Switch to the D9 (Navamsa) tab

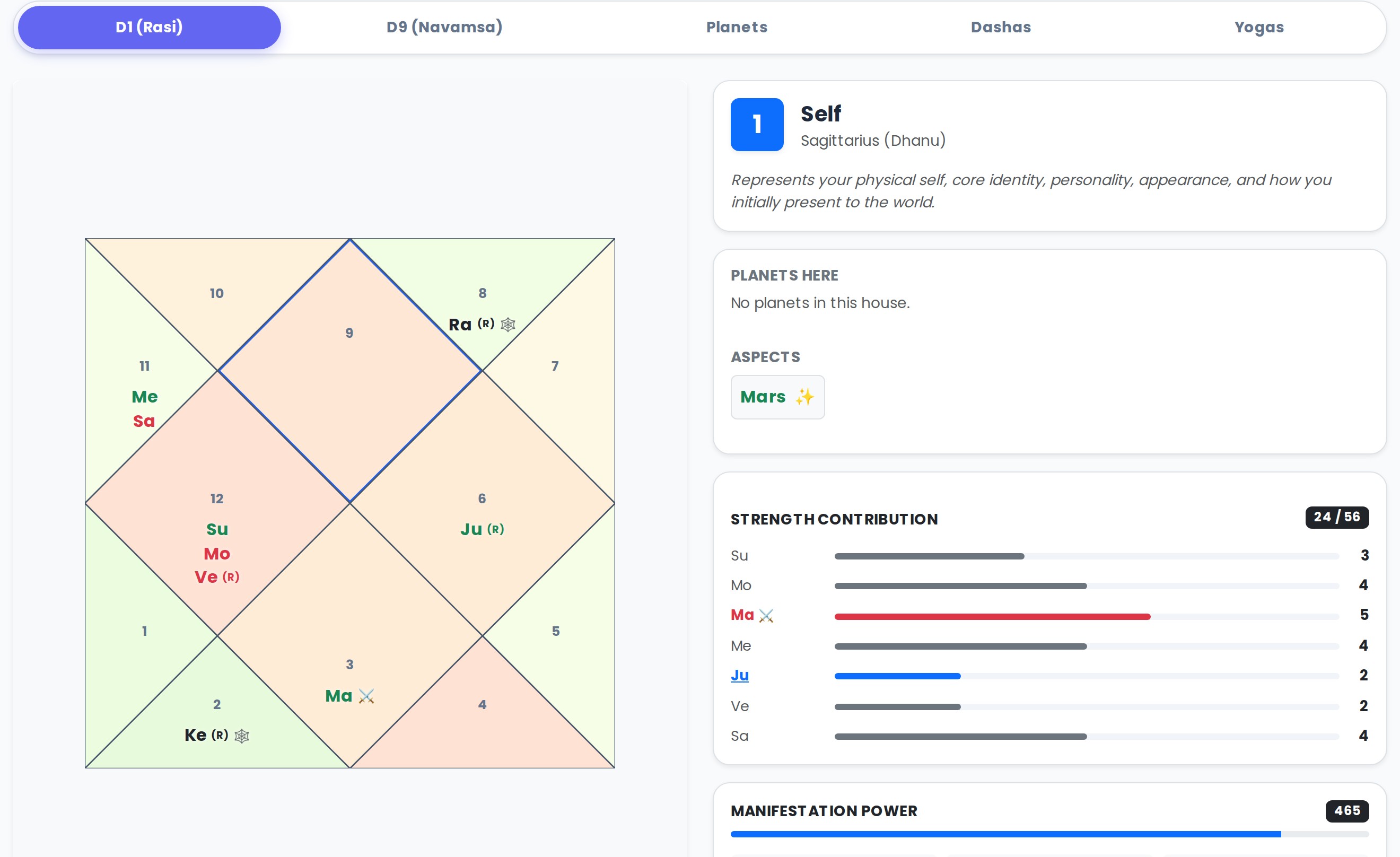click(x=444, y=27)
